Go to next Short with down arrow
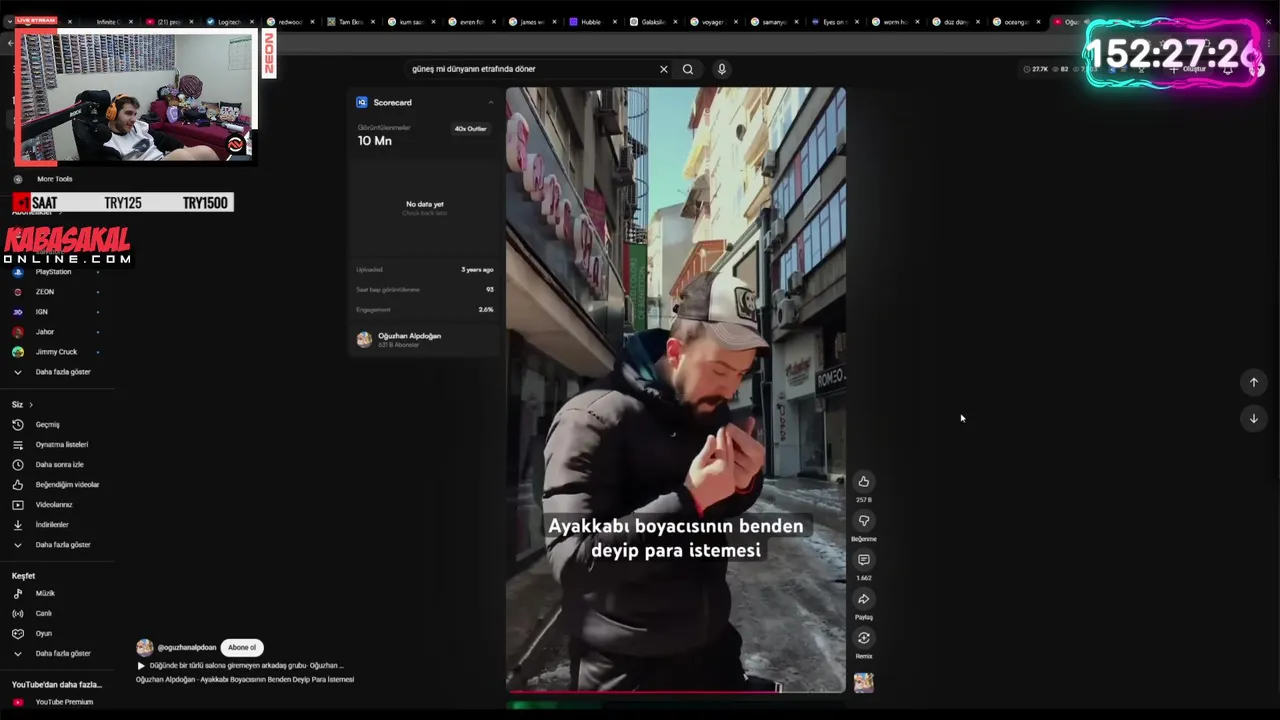1280x720 pixels. coord(1253,418)
